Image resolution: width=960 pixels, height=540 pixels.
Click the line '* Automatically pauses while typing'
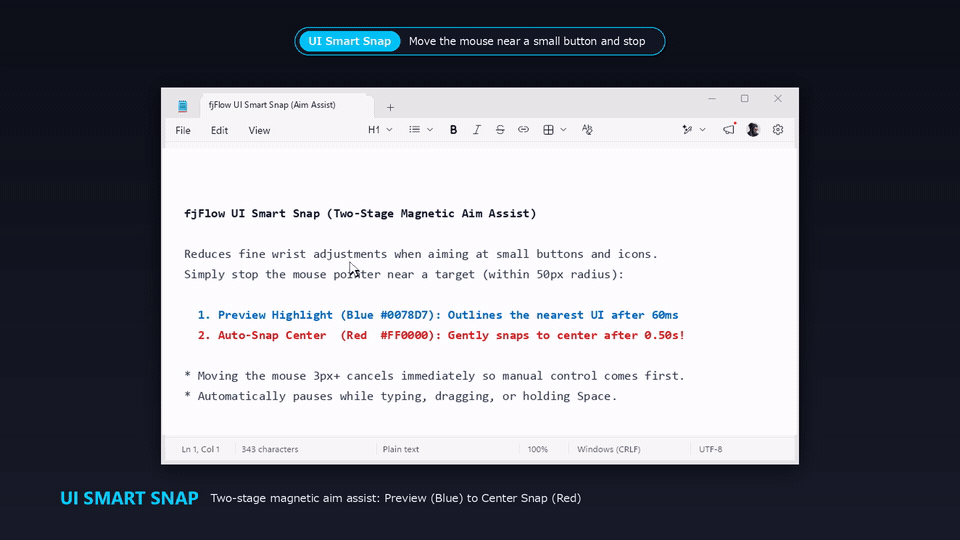pyautogui.click(x=400, y=396)
